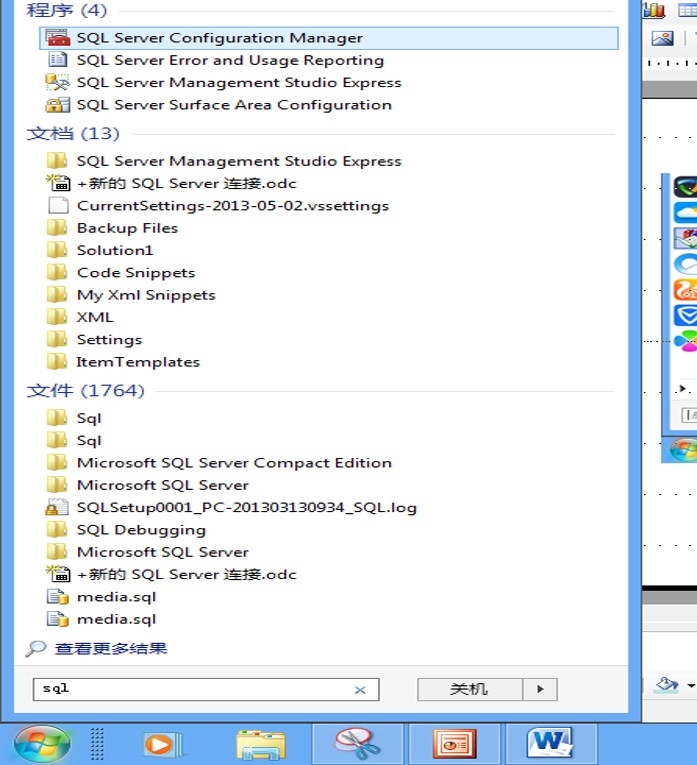The image size is (697, 765).
Task: Expand the 文档 (13) results group
Action: pyautogui.click(x=72, y=133)
